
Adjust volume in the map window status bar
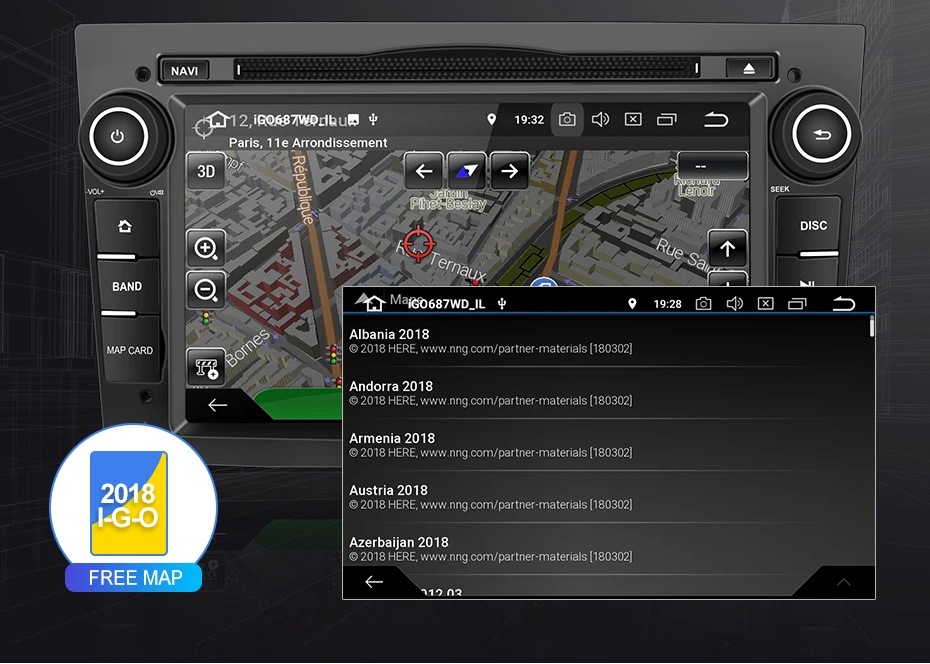(x=600, y=120)
